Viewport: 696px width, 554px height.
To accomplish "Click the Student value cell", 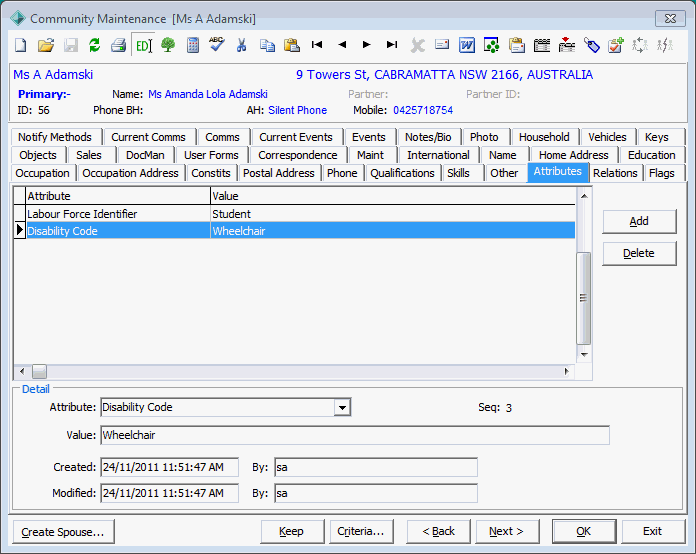I will pyautogui.click(x=393, y=214).
